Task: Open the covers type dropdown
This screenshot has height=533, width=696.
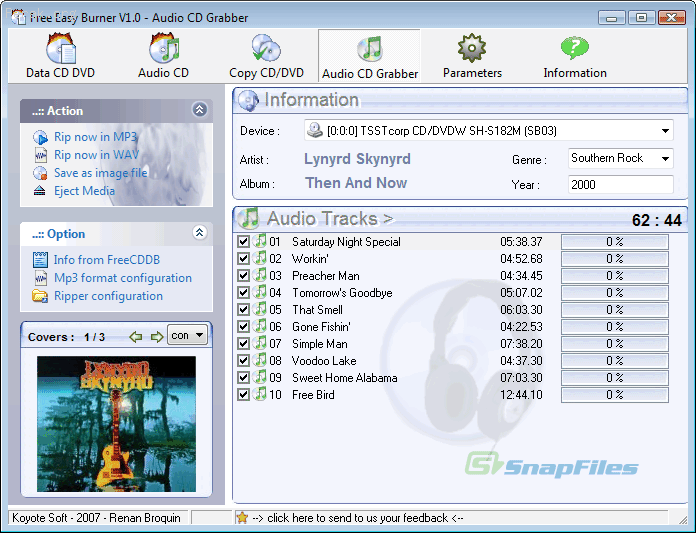Action: (x=187, y=336)
